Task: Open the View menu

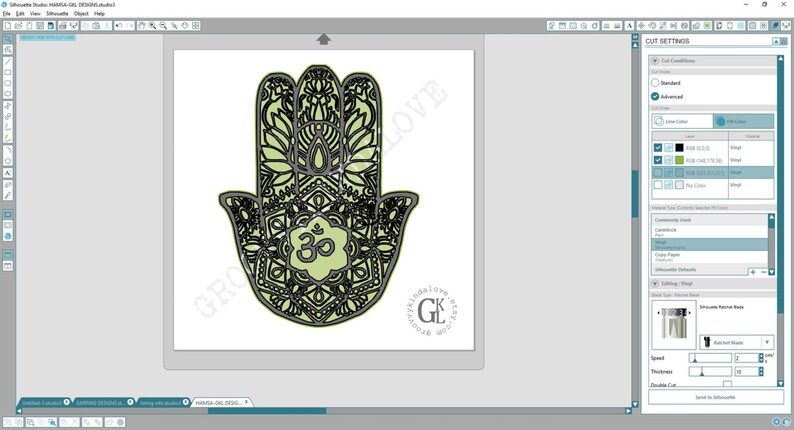Action: (35, 14)
